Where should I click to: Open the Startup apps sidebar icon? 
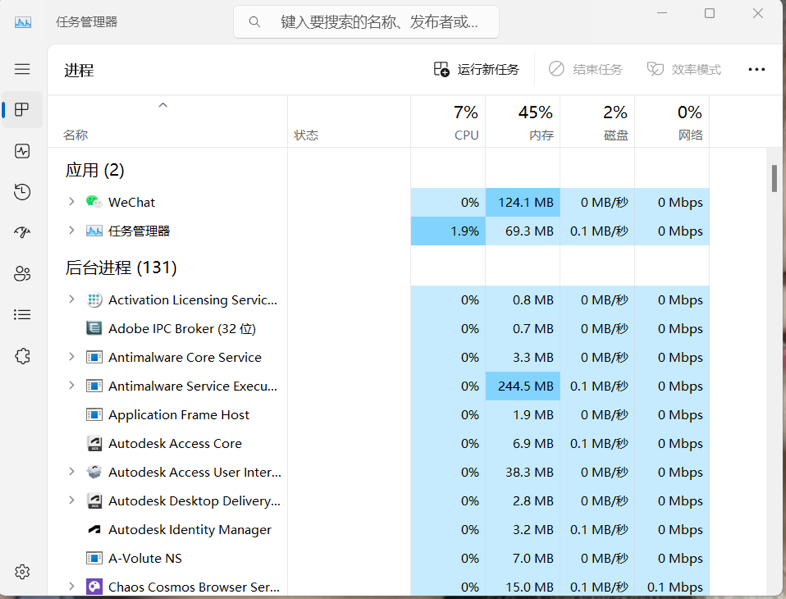pyautogui.click(x=22, y=232)
